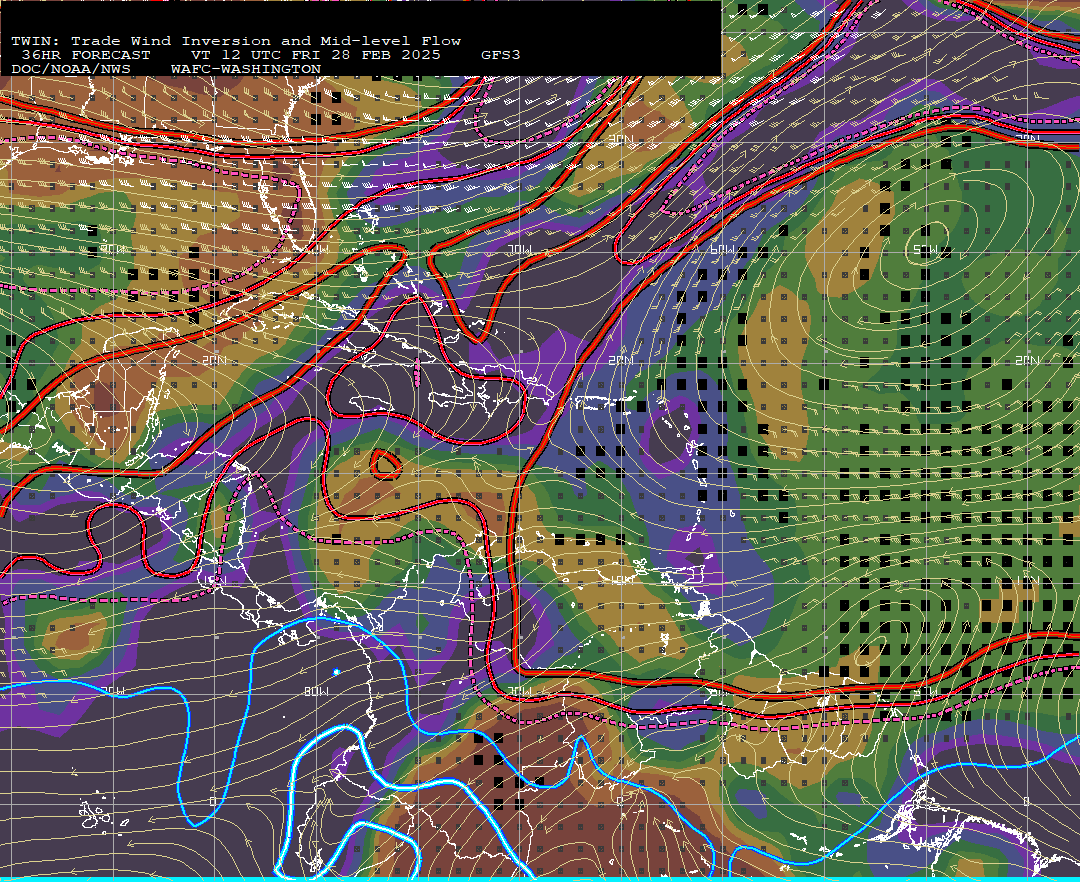Click the 20N latitude label over the Yucatan peninsula
This screenshot has height=882, width=1080.
tap(214, 360)
